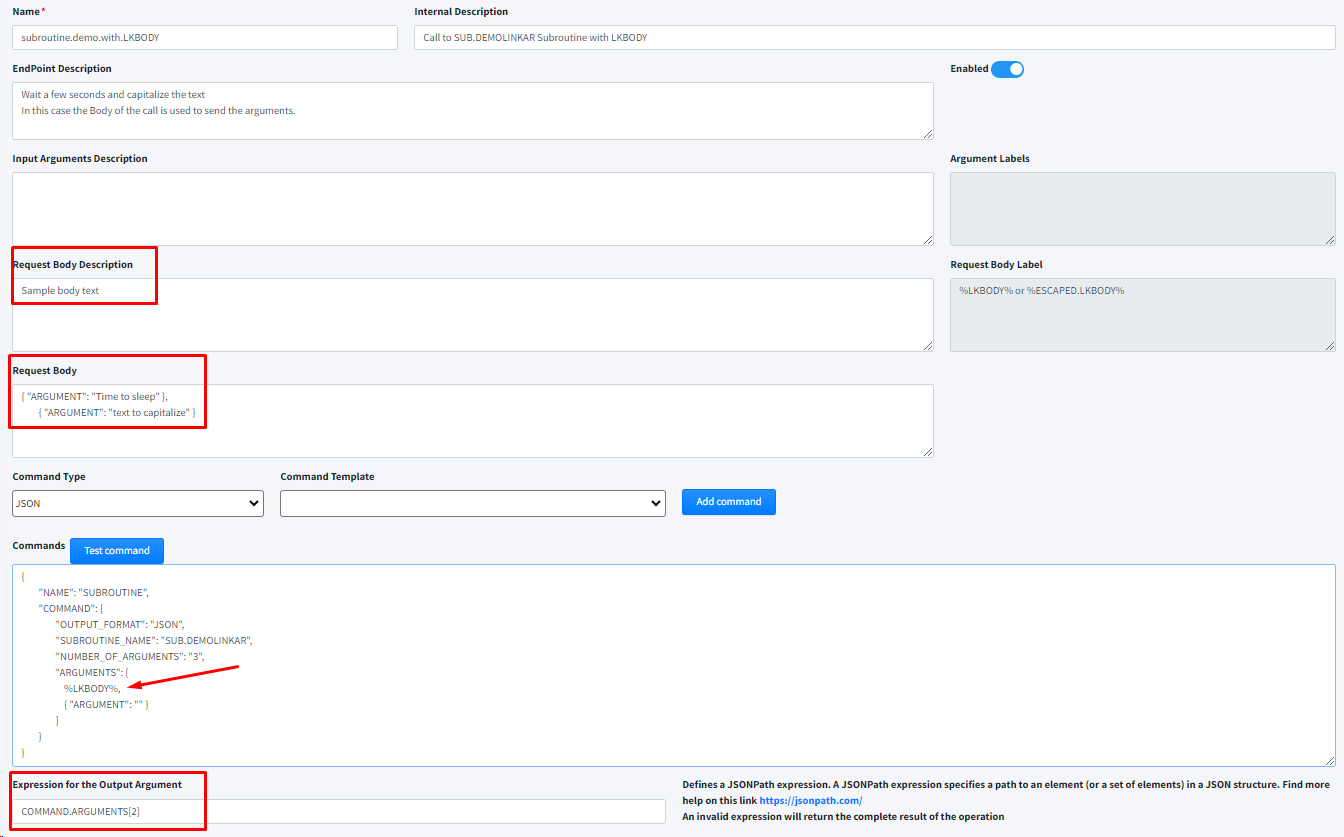This screenshot has height=837, width=1344.
Task: Select the Request Body Description text area
Action: click(472, 315)
